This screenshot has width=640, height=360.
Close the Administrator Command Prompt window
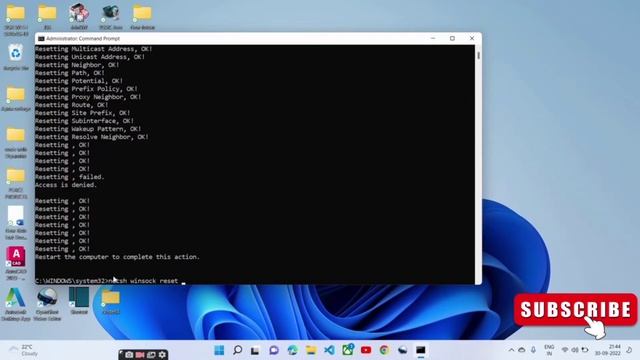coord(472,38)
